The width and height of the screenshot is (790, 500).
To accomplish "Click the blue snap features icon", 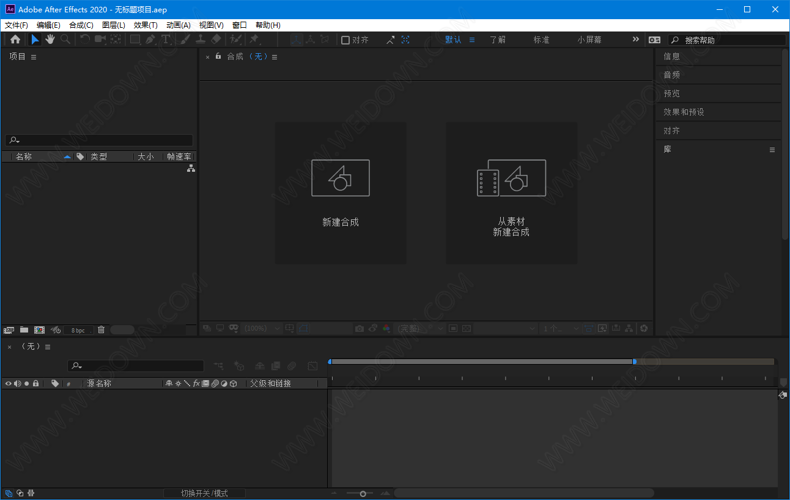I will [x=405, y=40].
